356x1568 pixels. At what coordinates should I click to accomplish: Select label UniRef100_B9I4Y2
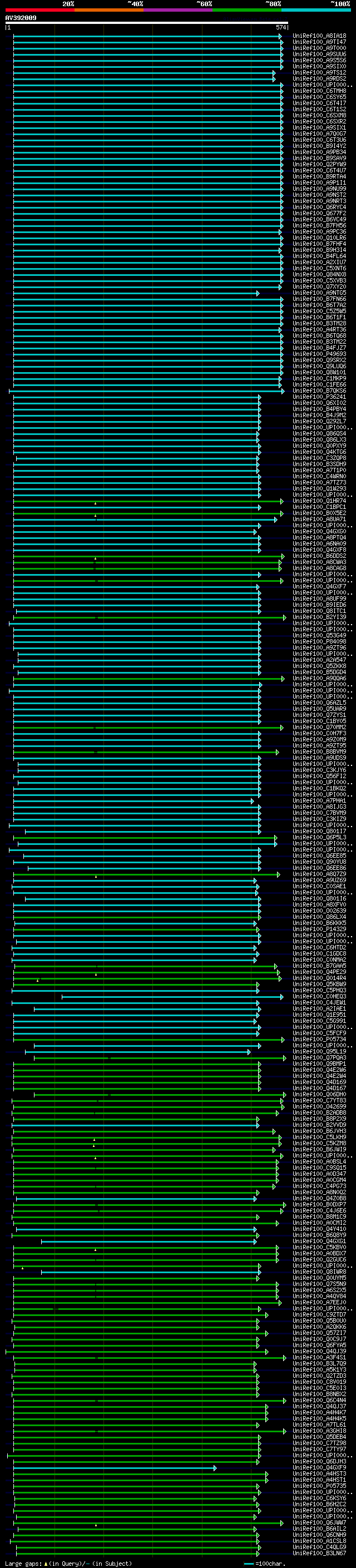pos(319,146)
